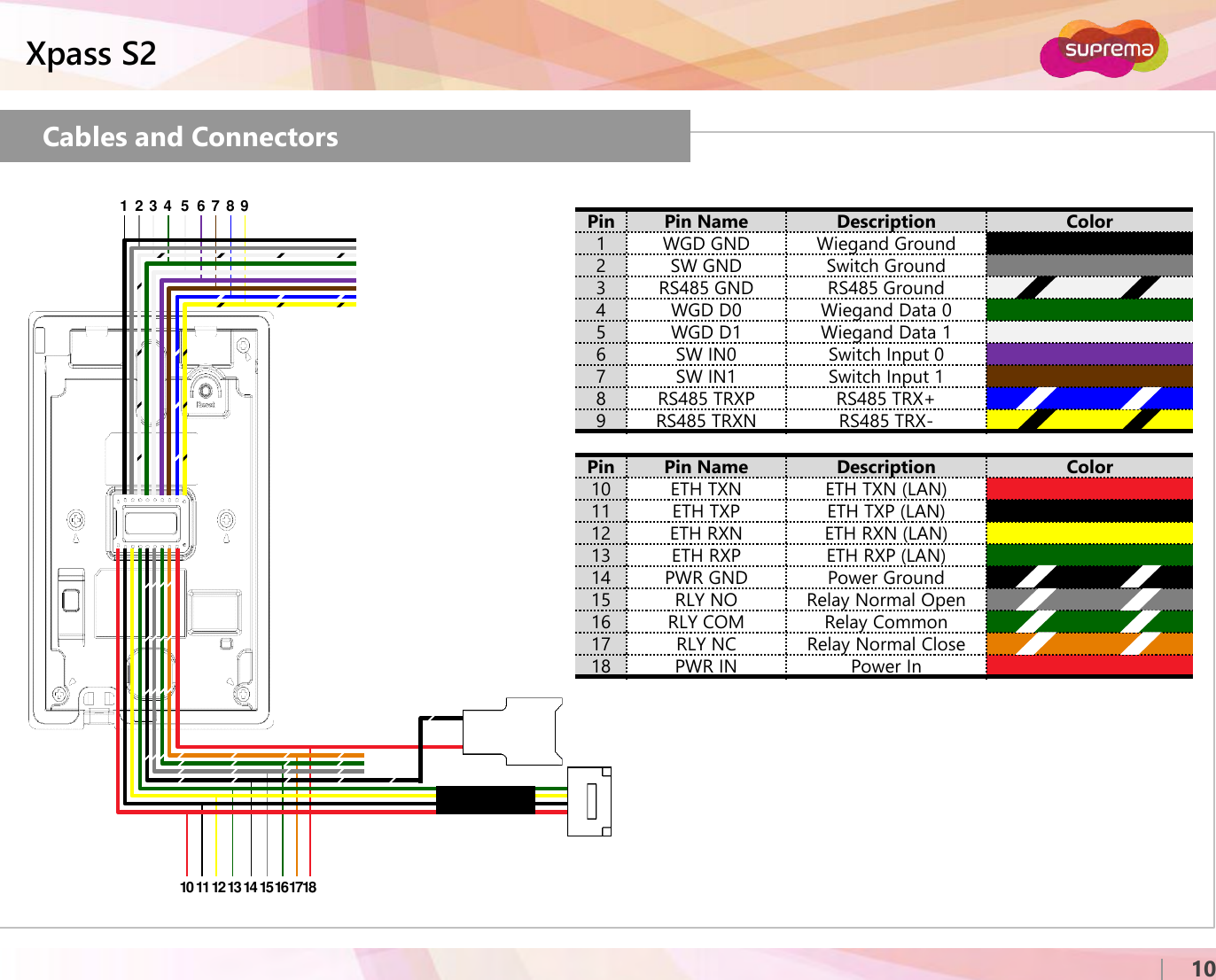The image size is (1216, 980).
Task: Click the power connector drawing on black-red wires
Action: [512, 732]
